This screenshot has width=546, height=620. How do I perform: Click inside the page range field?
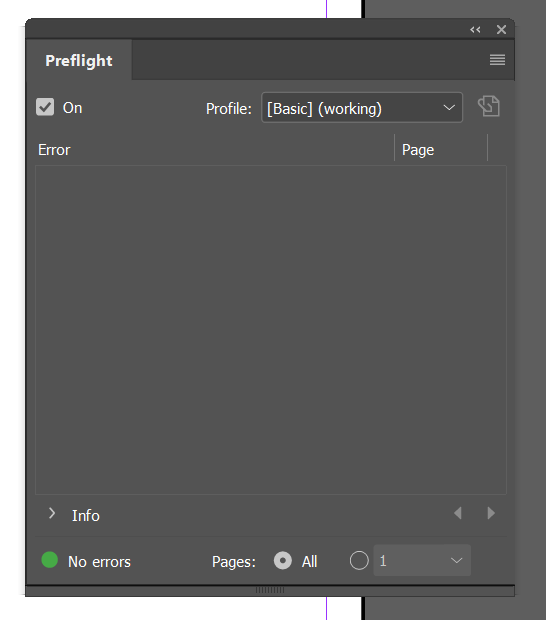411,560
